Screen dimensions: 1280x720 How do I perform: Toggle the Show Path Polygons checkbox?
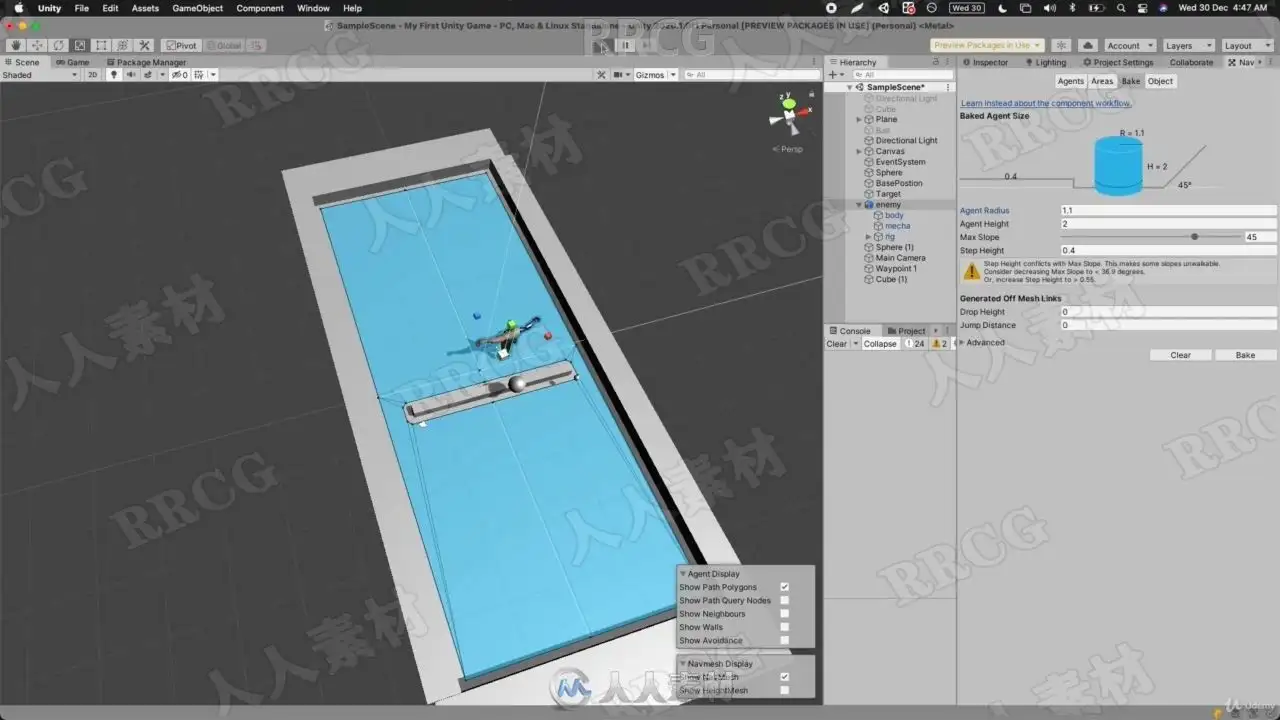tap(784, 587)
